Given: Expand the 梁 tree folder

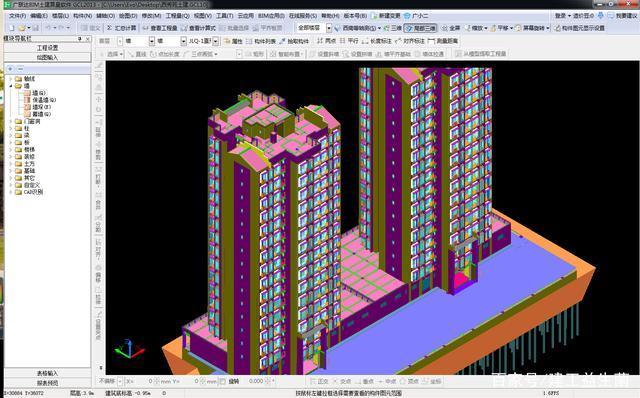Looking at the screenshot, I should pos(11,135).
